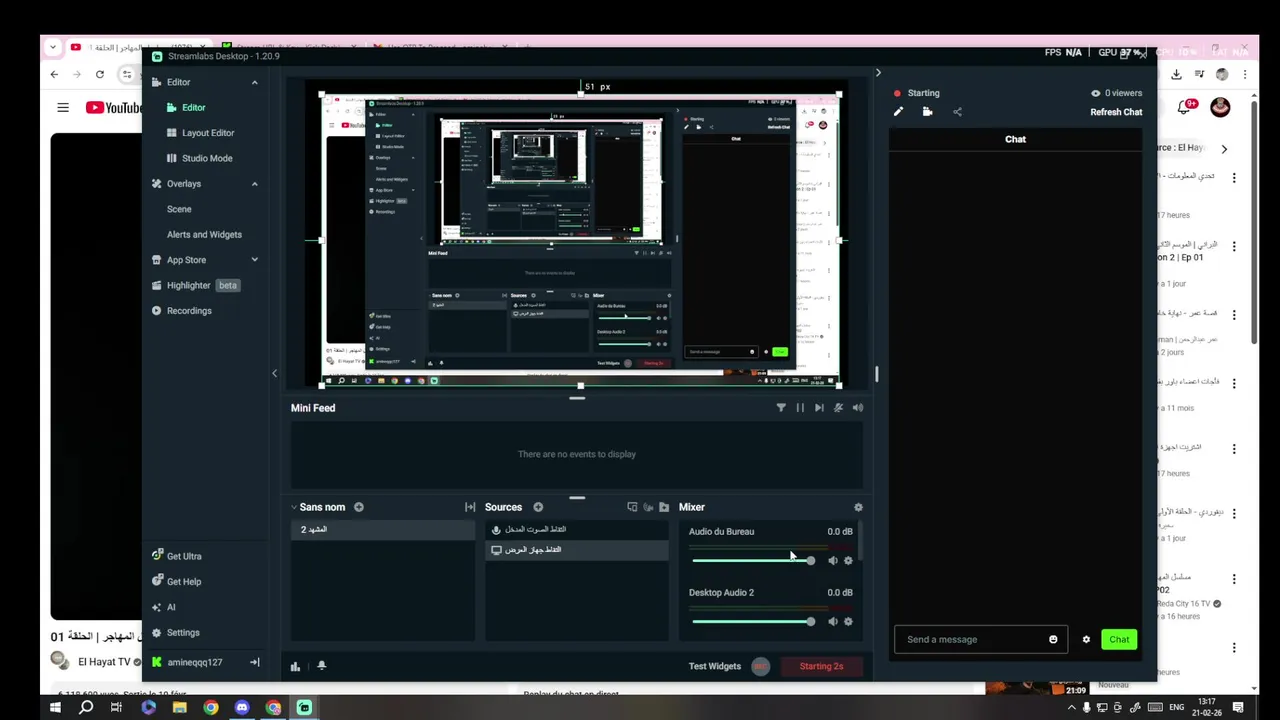Viewport: 1280px width, 720px height.
Task: Add a new scene with plus icon
Action: (358, 507)
